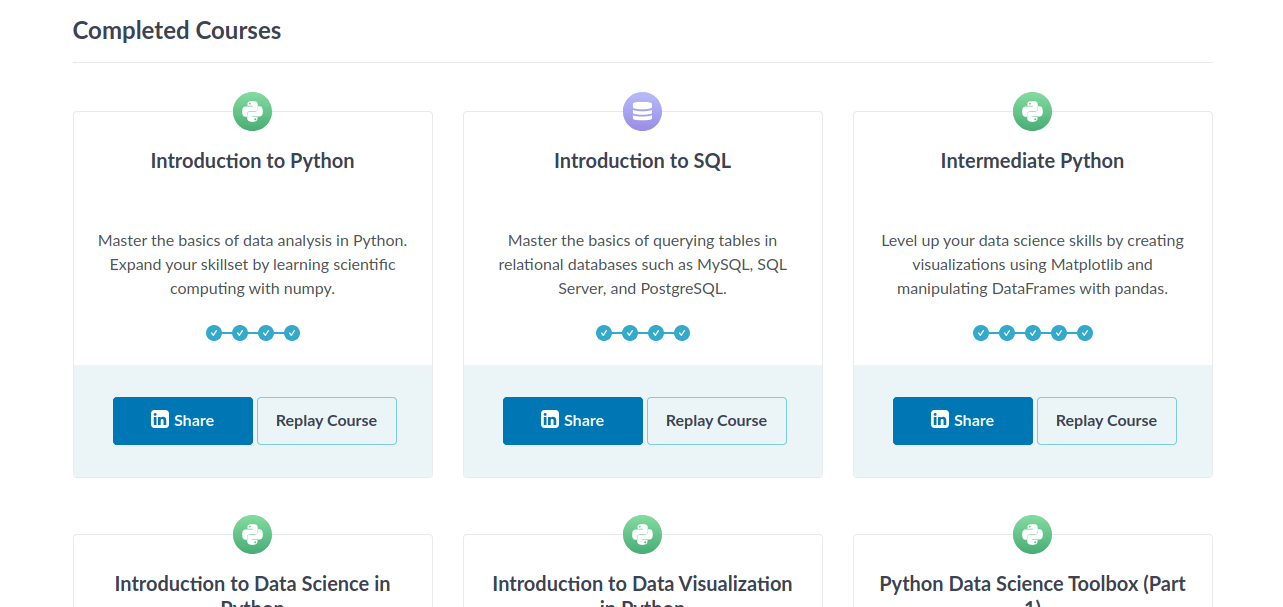Click middle chapter checkmark of Intermediate Python
The height and width of the screenshot is (607, 1283).
[x=1033, y=333]
